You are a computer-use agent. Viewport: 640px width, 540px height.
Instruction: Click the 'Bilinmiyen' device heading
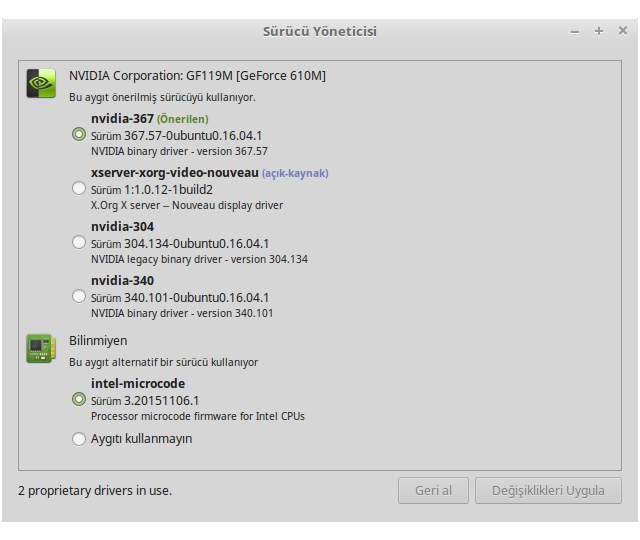tap(98, 341)
